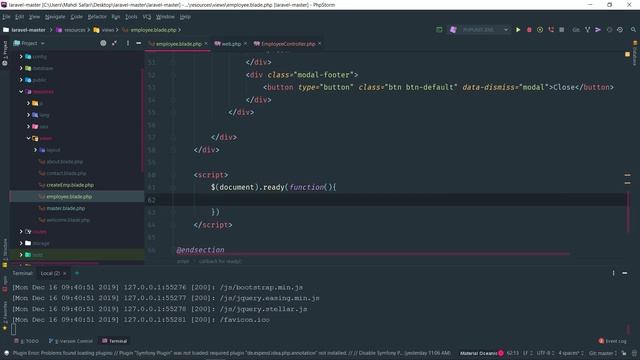The width and height of the screenshot is (640, 360).
Task: Open the Project view selector dropdown
Action: [x=29, y=43]
